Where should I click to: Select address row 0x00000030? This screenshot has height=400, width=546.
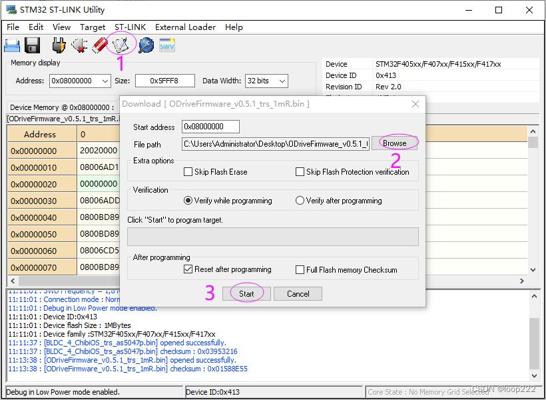tap(41, 201)
